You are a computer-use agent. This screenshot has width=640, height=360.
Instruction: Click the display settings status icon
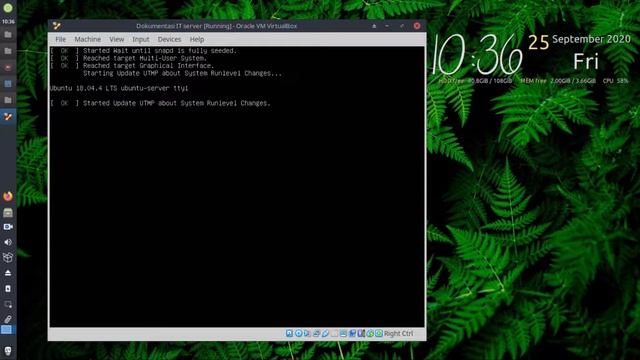click(343, 333)
